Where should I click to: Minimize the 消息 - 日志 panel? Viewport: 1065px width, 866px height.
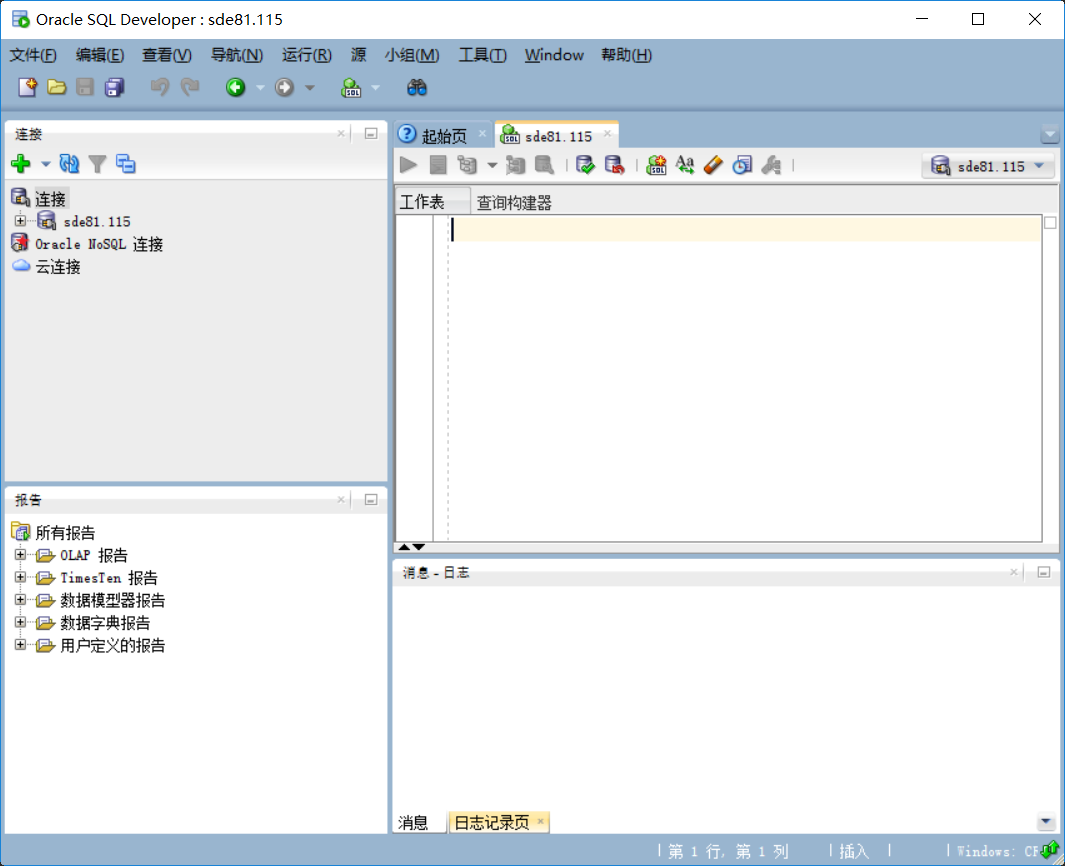[x=1044, y=573]
